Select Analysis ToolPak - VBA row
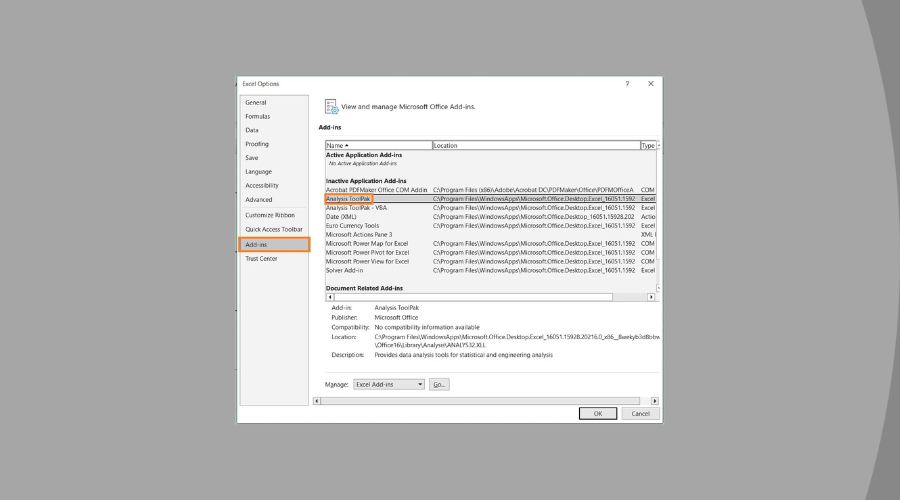Image resolution: width=900 pixels, height=500 pixels. [490, 208]
